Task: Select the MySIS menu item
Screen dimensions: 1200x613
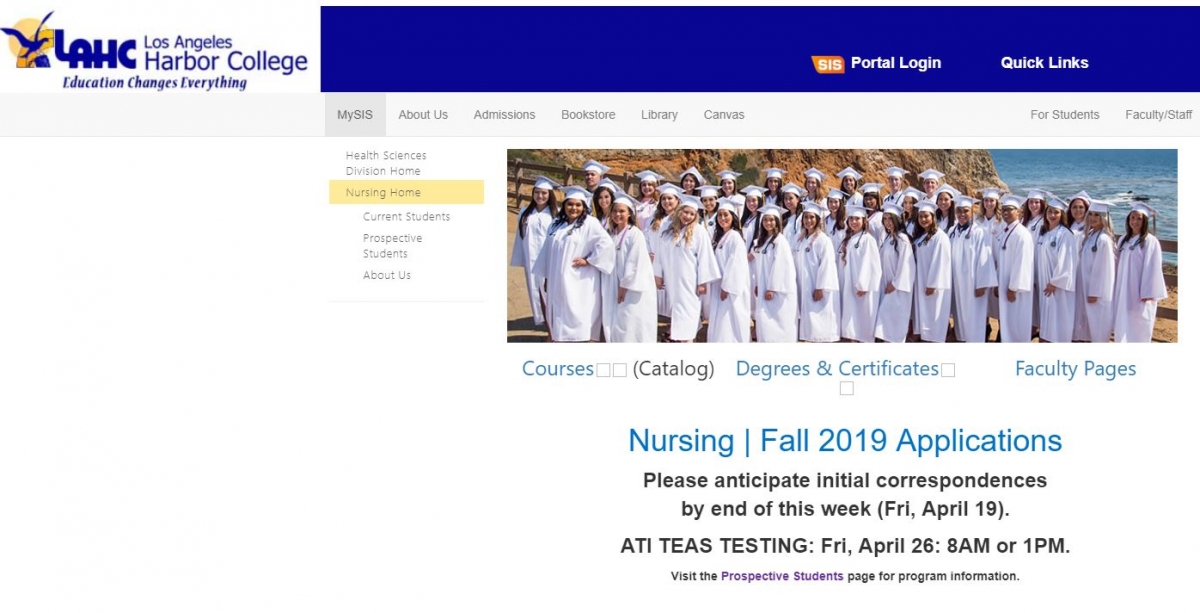Action: point(355,115)
